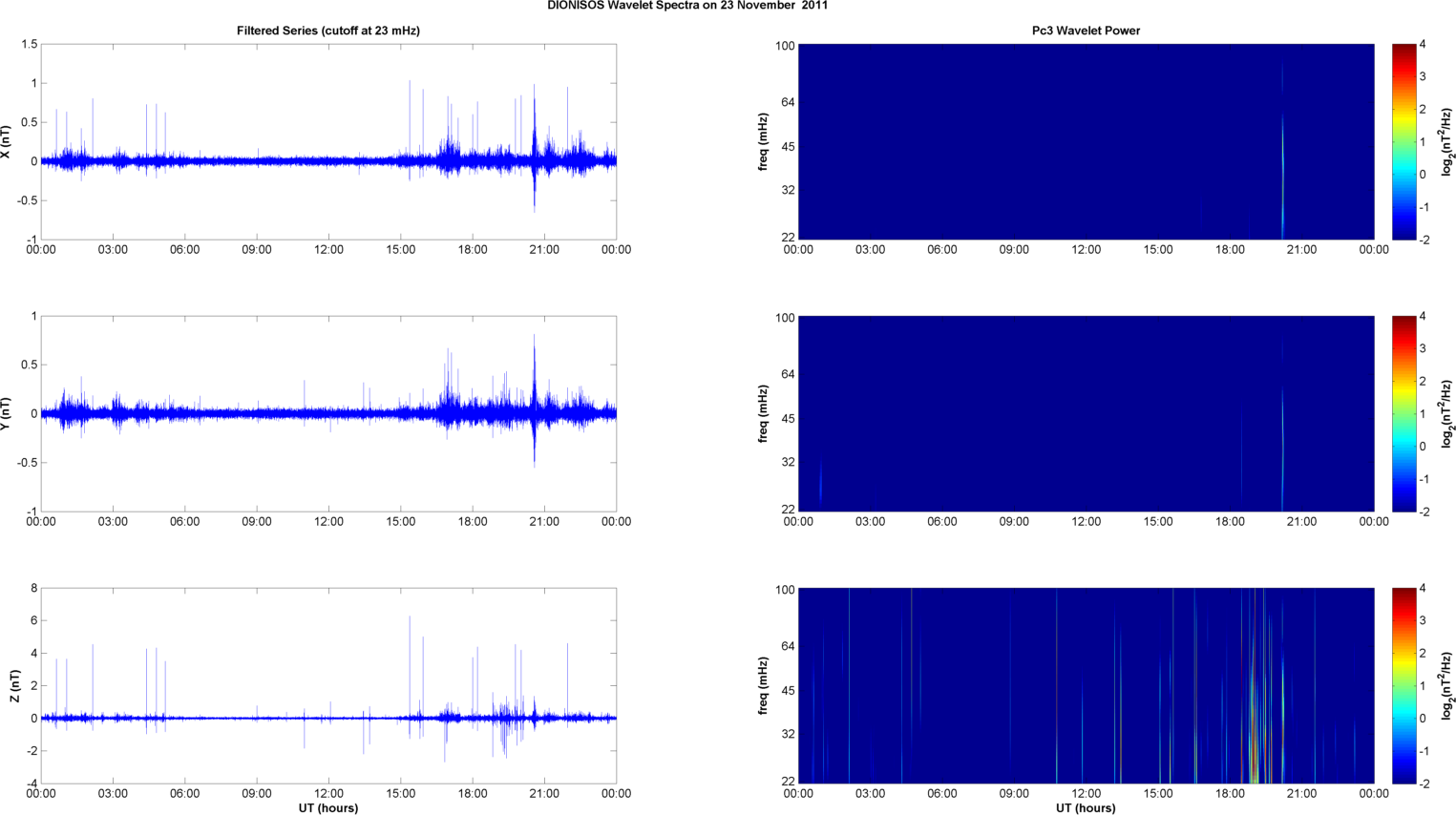This screenshot has height=815, width=1456.
Task: Click the 1.5 tick on X series axis
Action: point(30,45)
